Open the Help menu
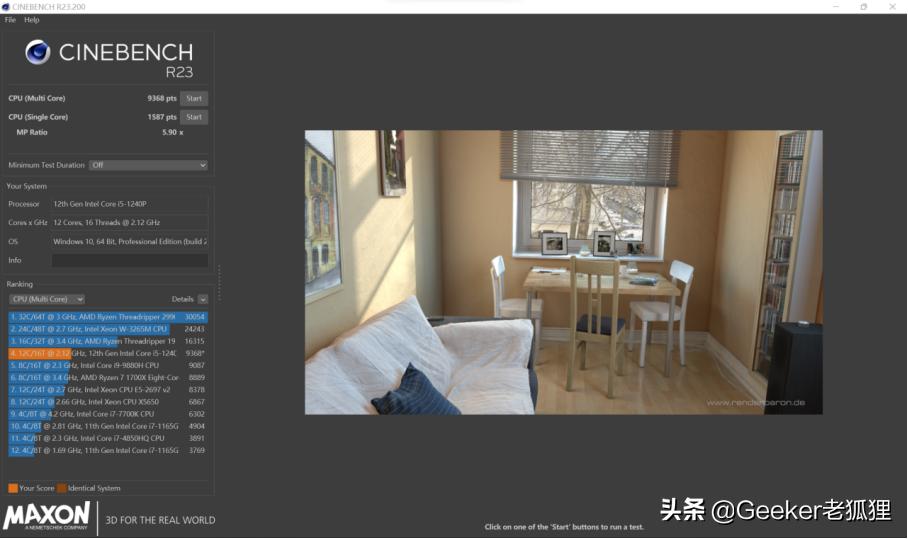 tap(32, 20)
